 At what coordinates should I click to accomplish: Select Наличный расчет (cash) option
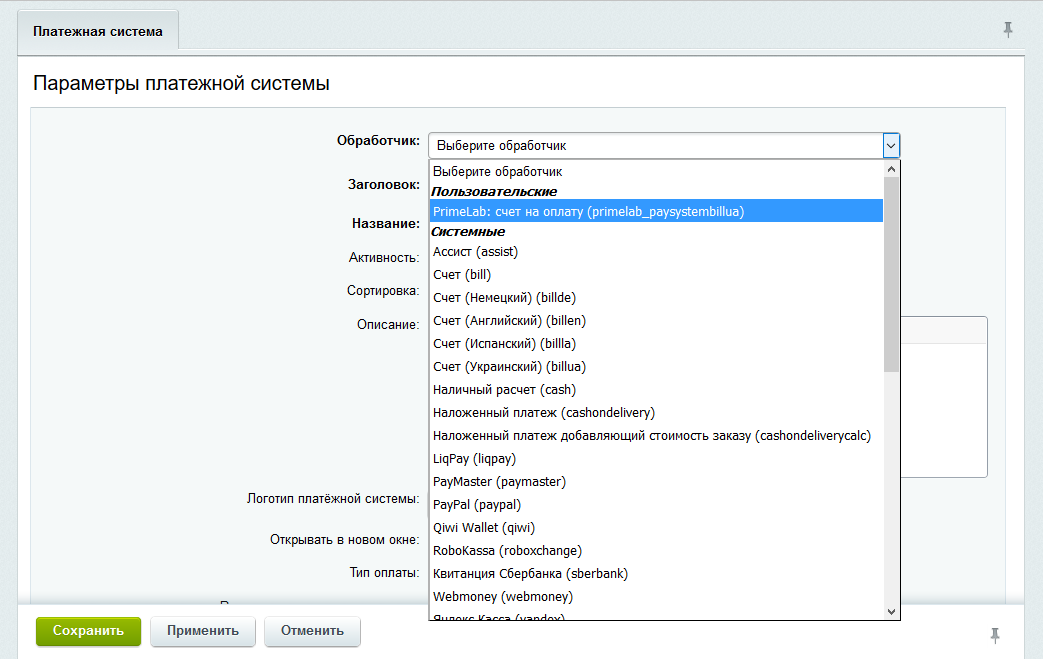coord(504,390)
